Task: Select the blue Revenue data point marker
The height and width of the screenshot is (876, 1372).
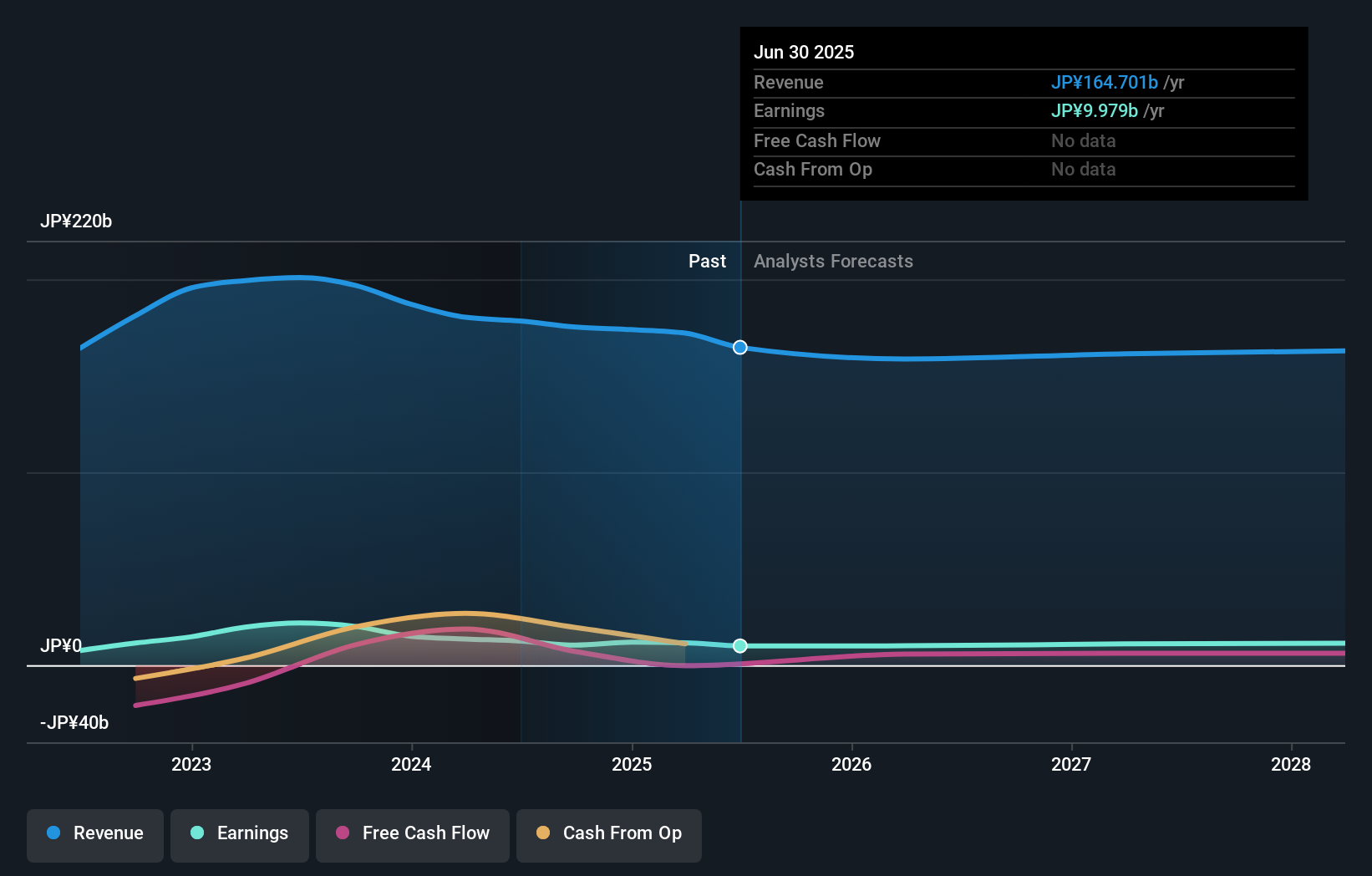Action: [x=739, y=348]
